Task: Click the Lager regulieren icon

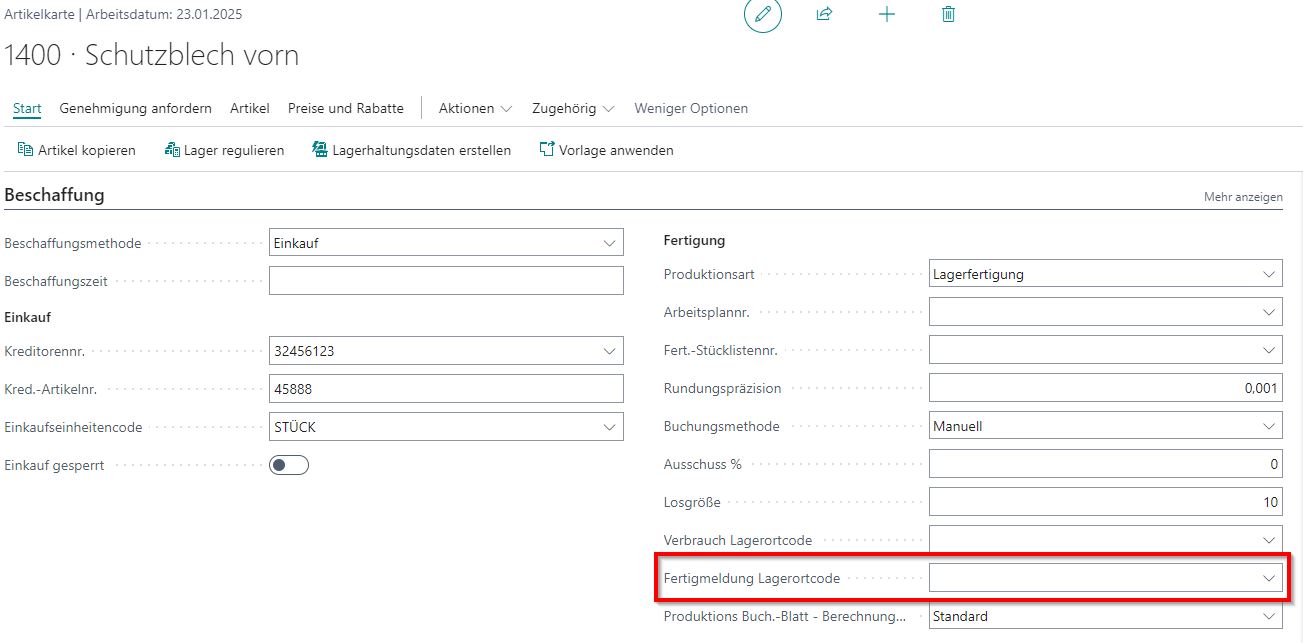Action: point(172,150)
